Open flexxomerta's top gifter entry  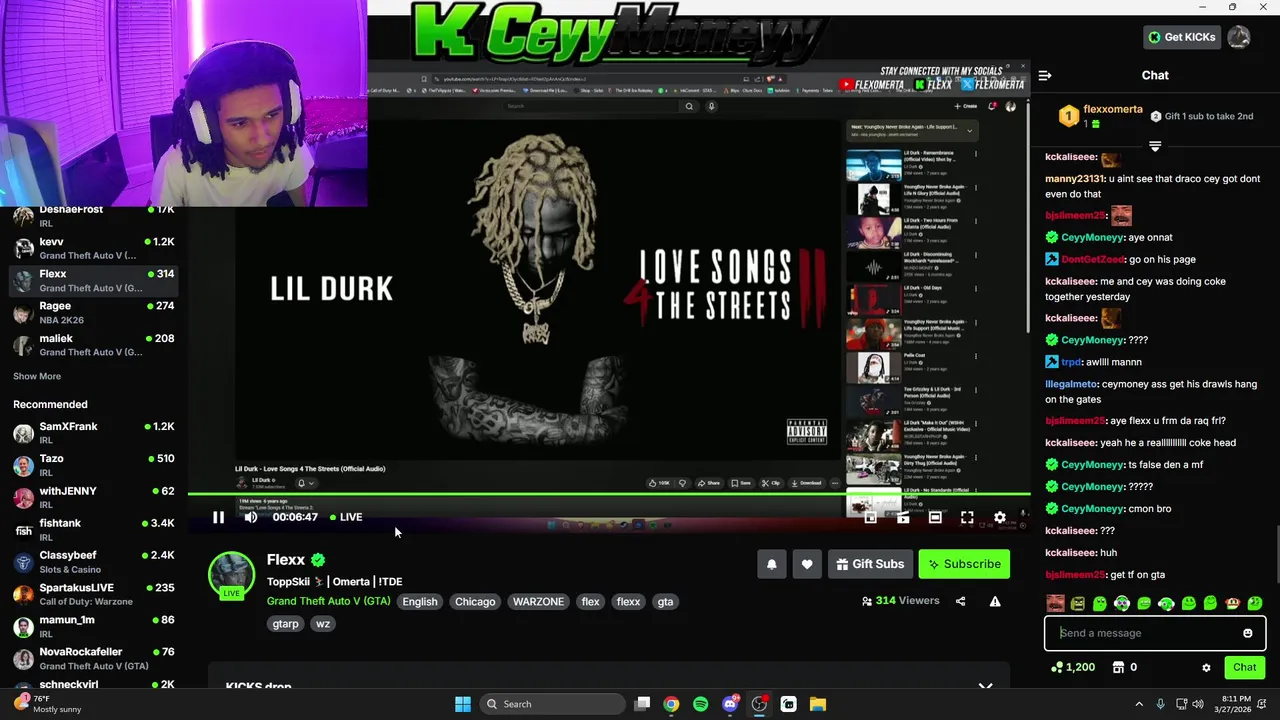click(x=1100, y=116)
